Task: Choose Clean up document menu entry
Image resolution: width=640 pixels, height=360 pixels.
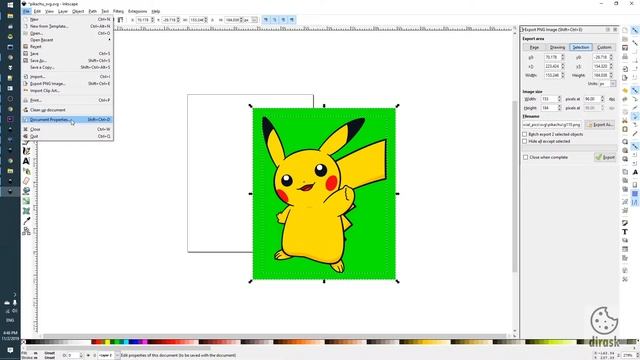Action: [x=67, y=110]
